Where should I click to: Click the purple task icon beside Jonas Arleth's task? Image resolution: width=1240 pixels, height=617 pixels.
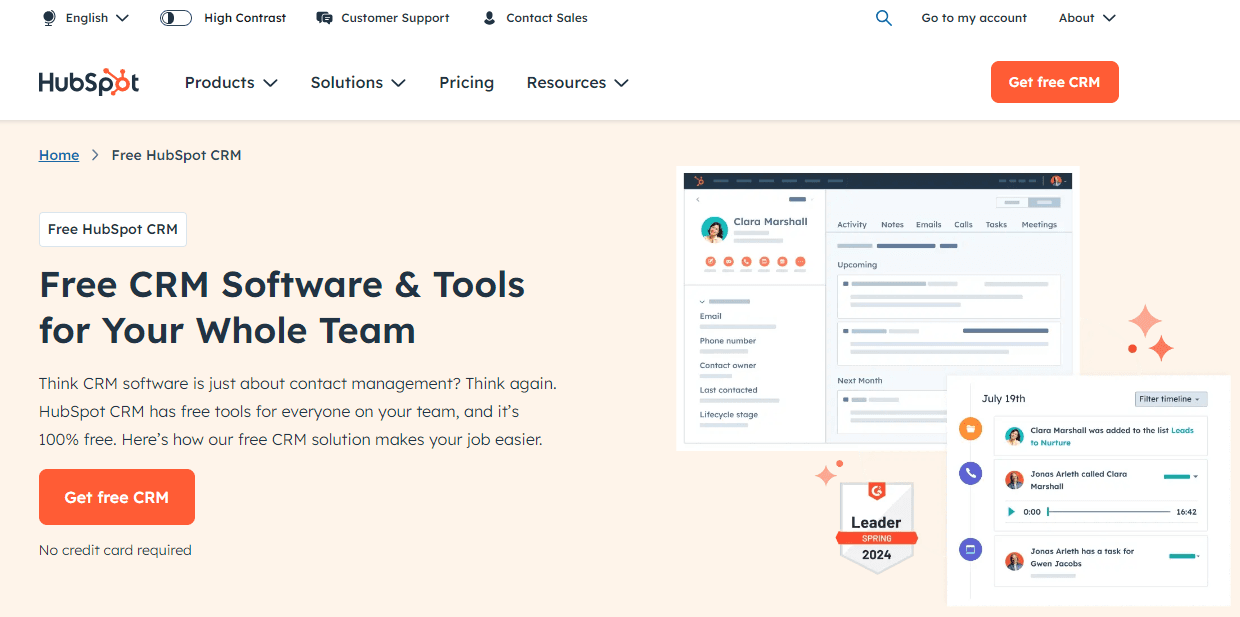tap(970, 549)
